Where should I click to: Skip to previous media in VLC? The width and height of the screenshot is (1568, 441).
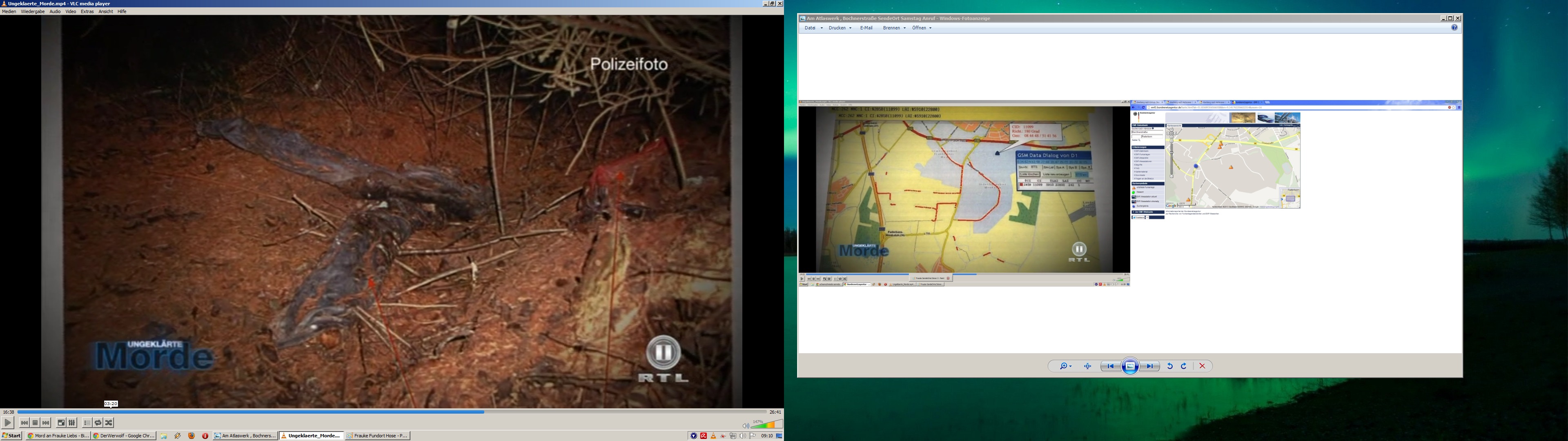click(x=24, y=423)
